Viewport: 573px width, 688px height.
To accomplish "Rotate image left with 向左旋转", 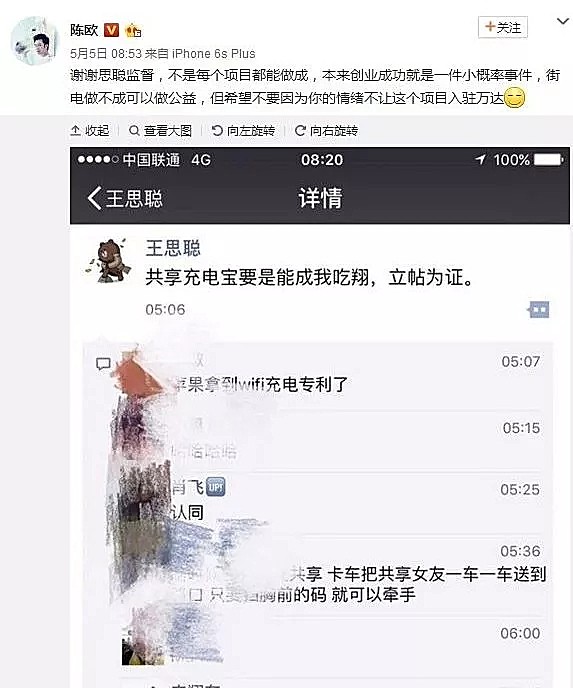I will [x=244, y=130].
